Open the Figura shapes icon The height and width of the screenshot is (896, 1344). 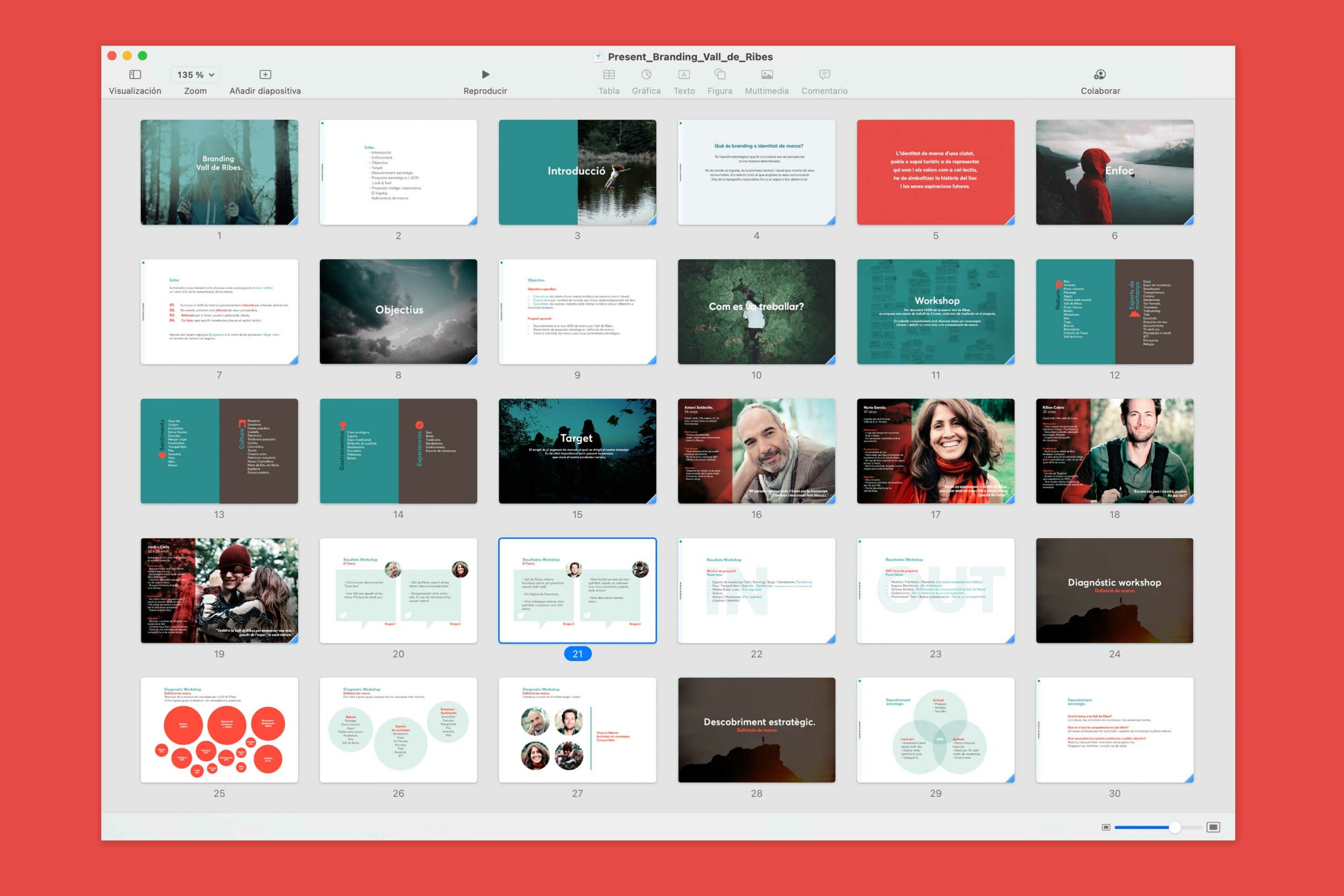(720, 75)
